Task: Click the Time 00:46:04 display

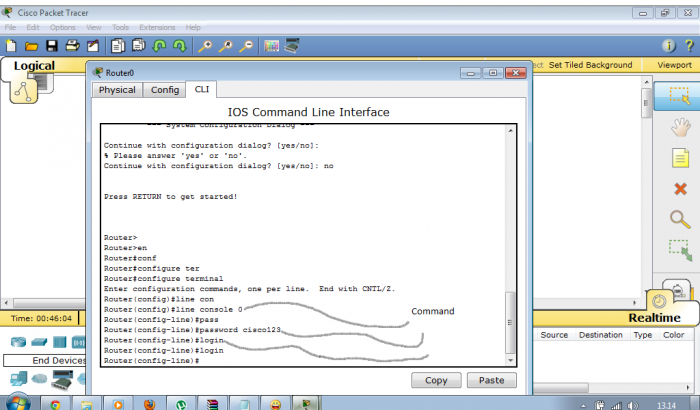Action: point(41,318)
